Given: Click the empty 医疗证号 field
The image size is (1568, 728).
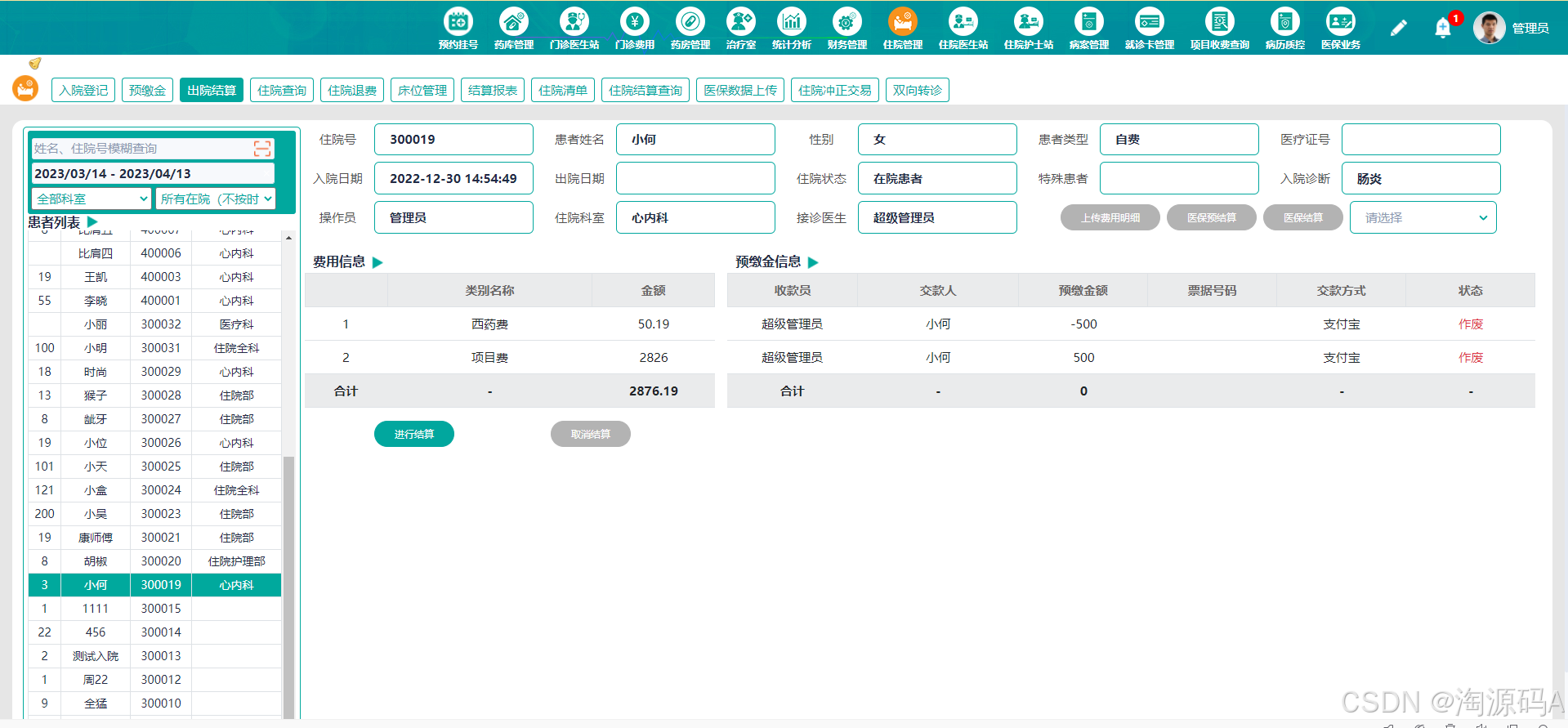Looking at the screenshot, I should (x=1421, y=139).
